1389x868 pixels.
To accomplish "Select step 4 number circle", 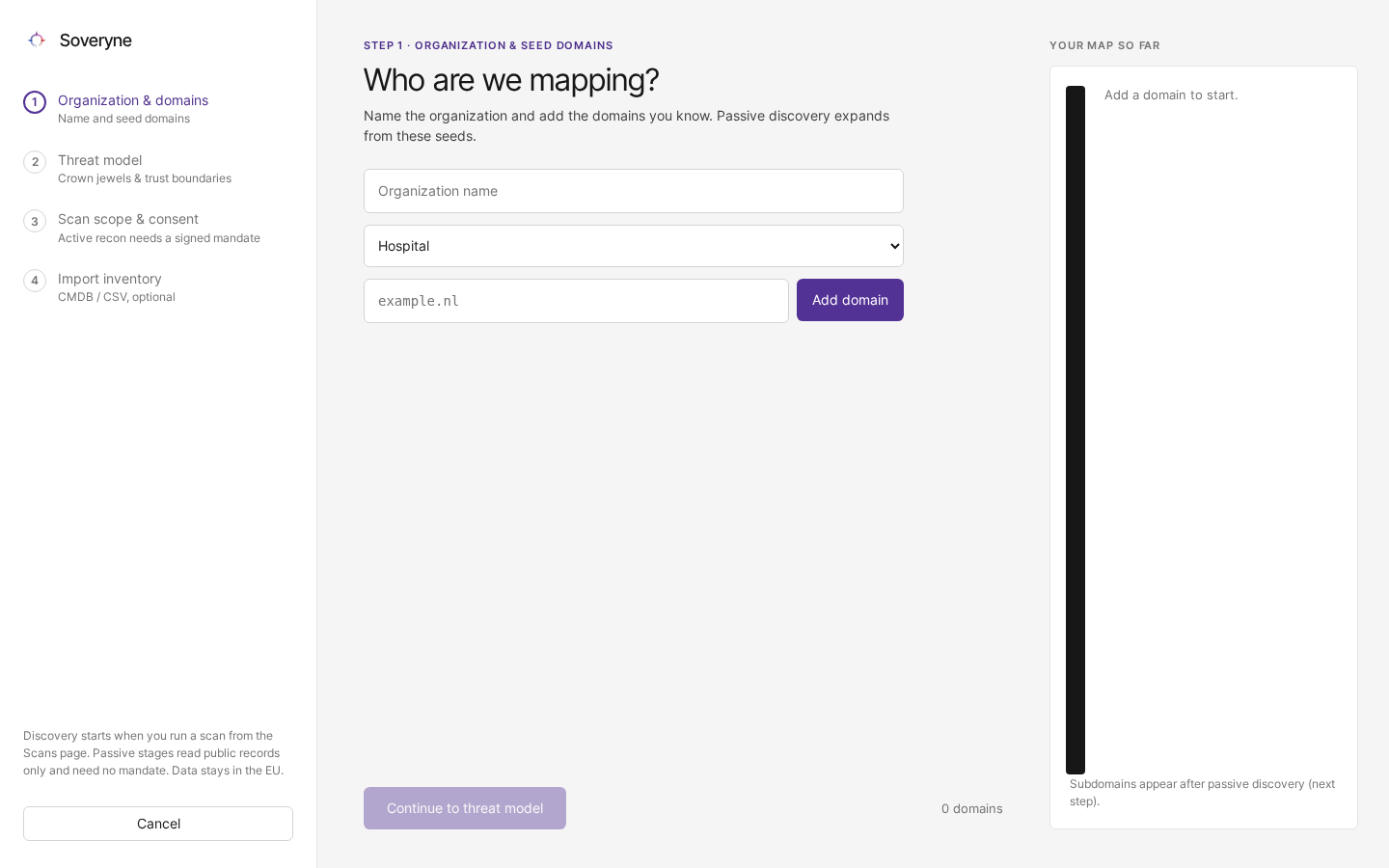I will pyautogui.click(x=35, y=281).
